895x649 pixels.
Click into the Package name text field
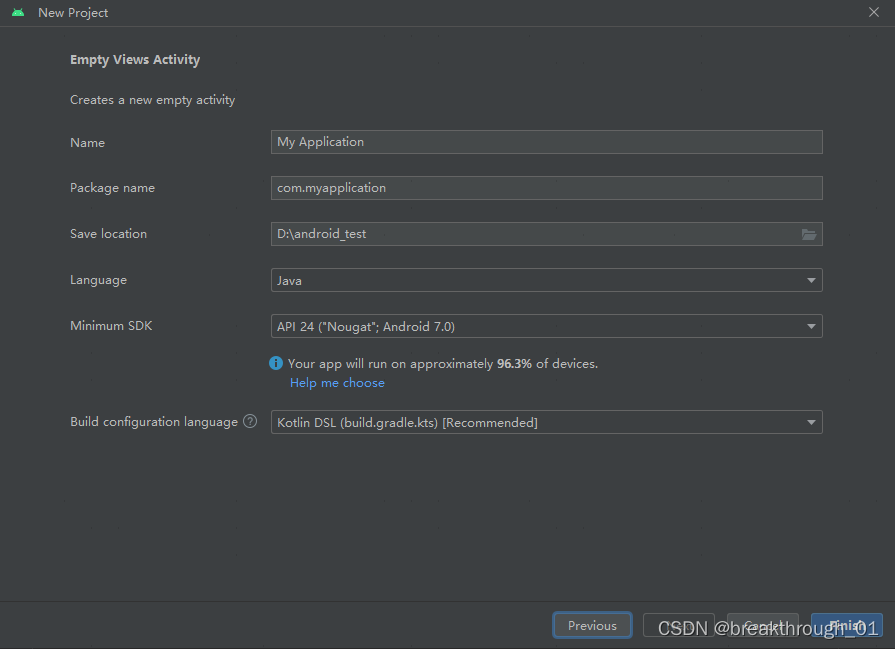[546, 188]
